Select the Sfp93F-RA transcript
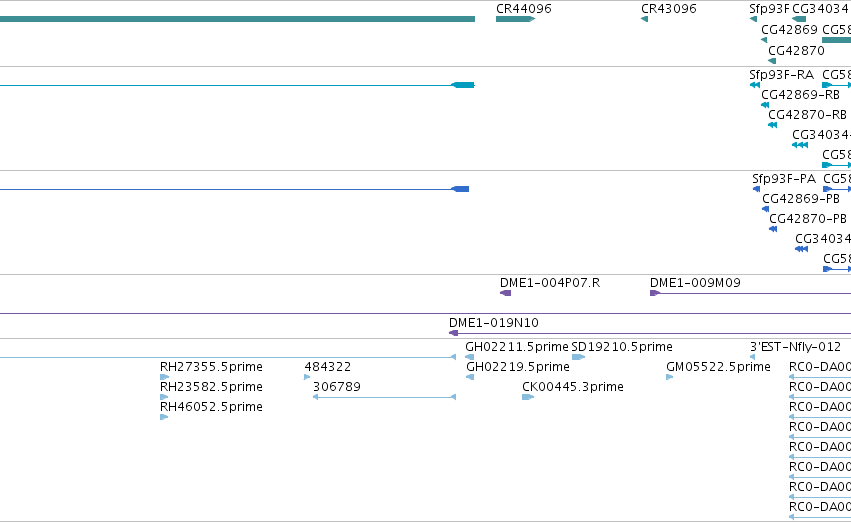 (x=754, y=85)
